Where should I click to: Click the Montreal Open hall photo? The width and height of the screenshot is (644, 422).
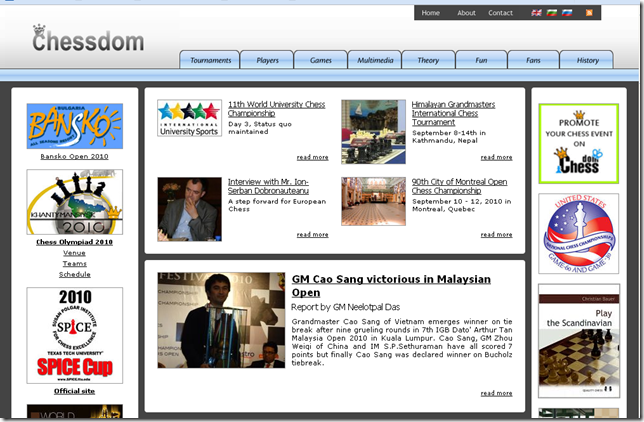[373, 201]
